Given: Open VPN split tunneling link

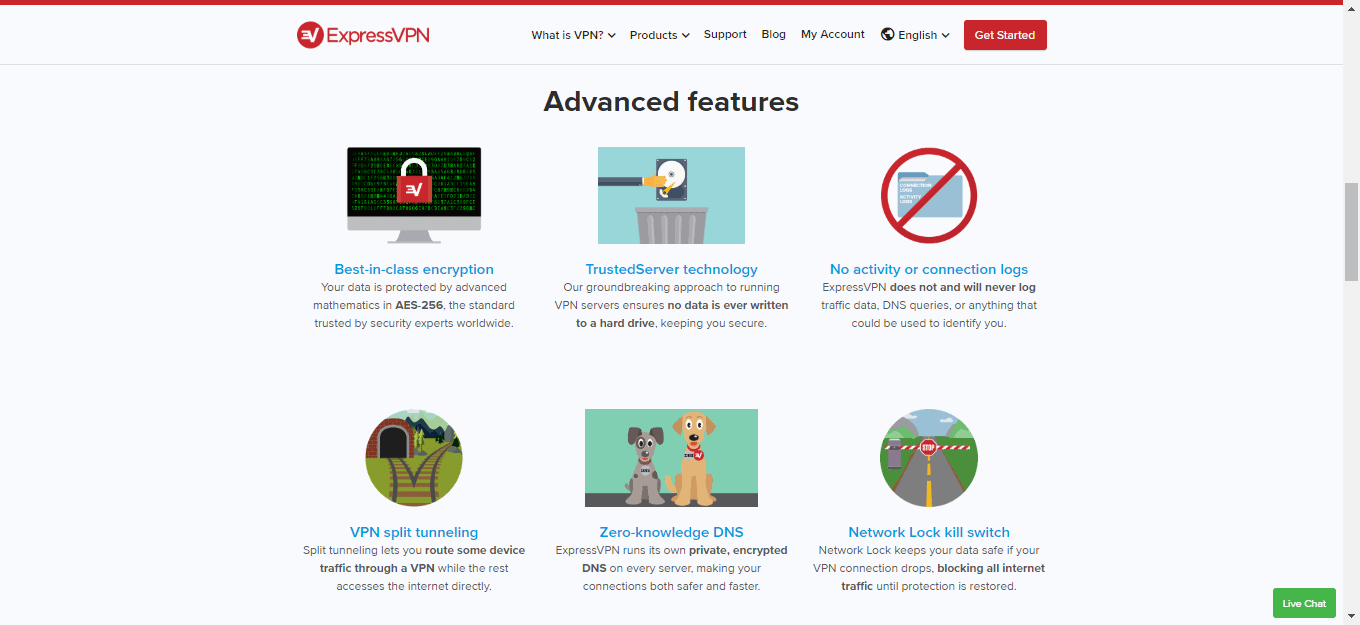Looking at the screenshot, I should coord(414,532).
